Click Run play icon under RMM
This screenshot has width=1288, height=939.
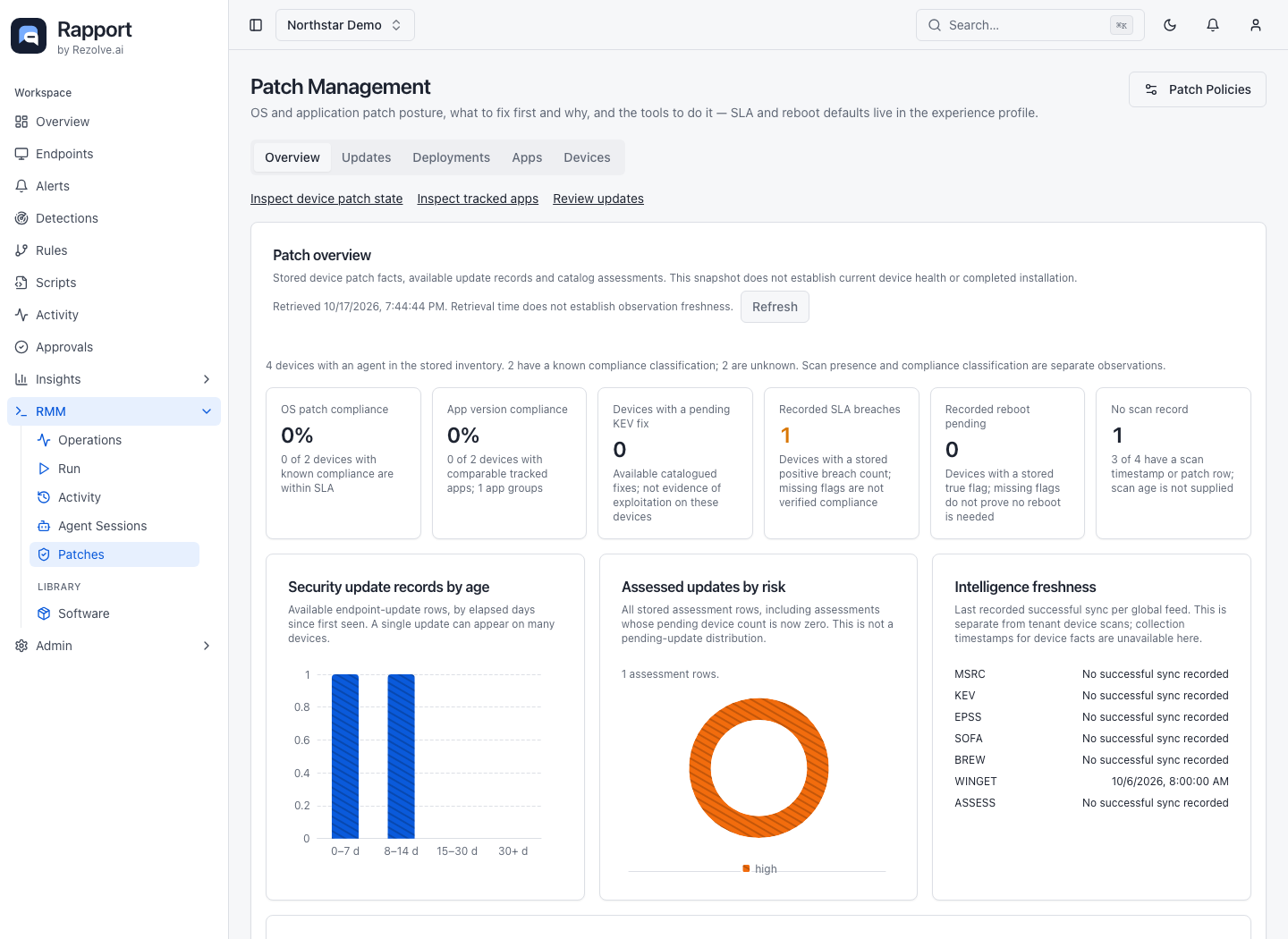click(x=44, y=469)
